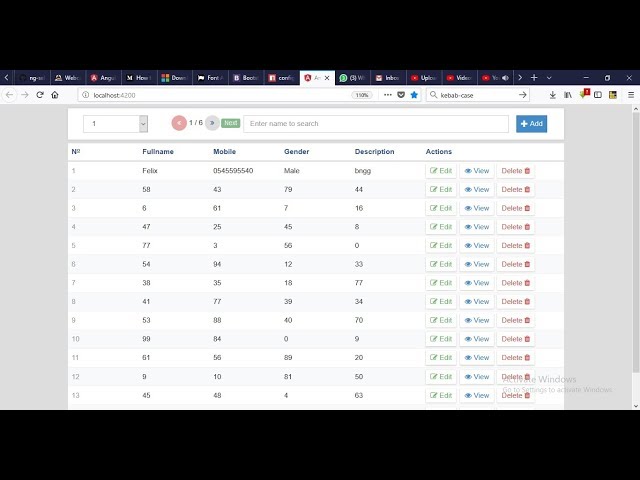Delete row 8
This screenshot has height=480, width=640.
[x=516, y=301]
